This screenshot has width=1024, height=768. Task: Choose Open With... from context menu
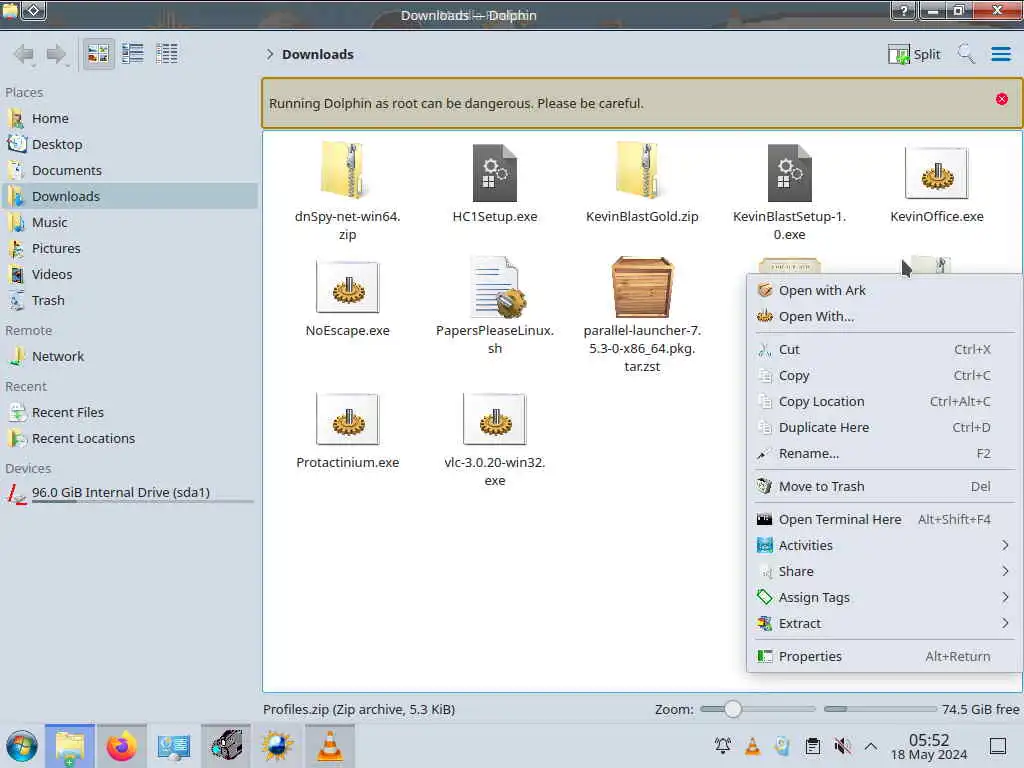coord(884,316)
